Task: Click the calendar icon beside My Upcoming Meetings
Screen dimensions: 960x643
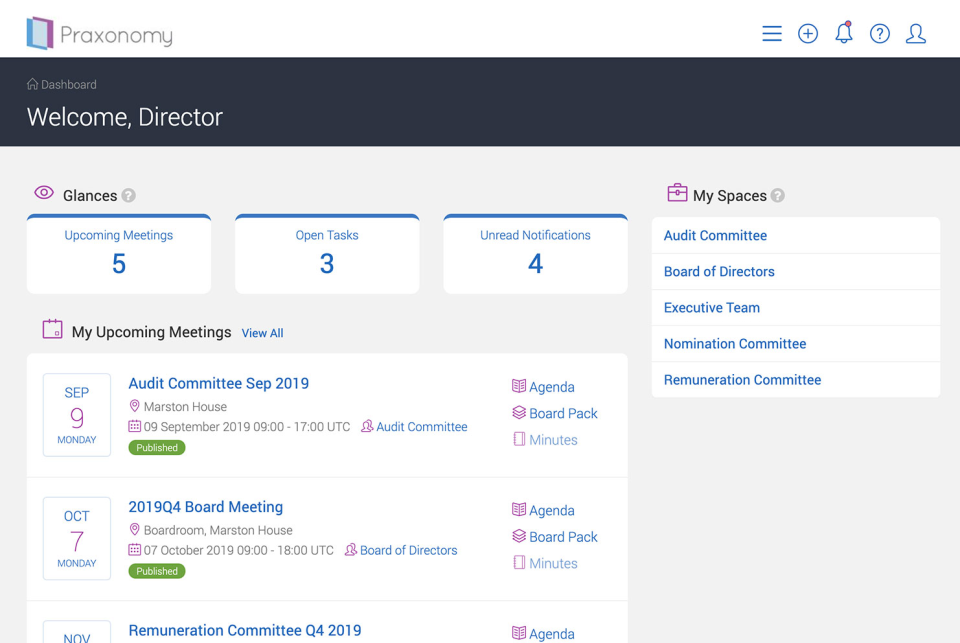Action: pyautogui.click(x=52, y=329)
